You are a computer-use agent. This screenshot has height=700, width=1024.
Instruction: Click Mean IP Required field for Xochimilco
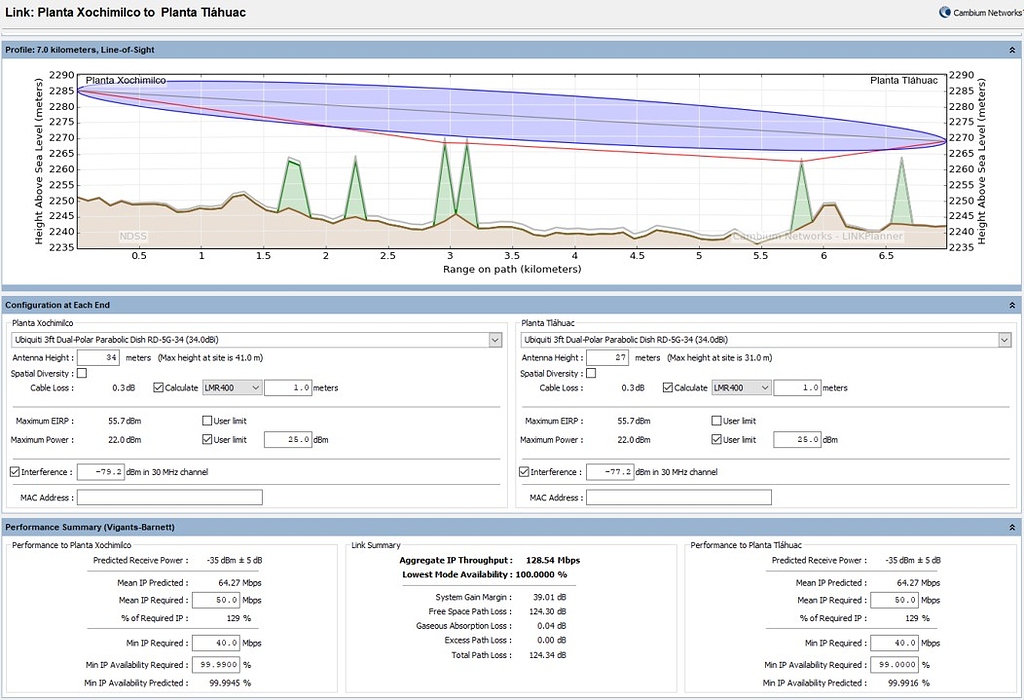216,599
